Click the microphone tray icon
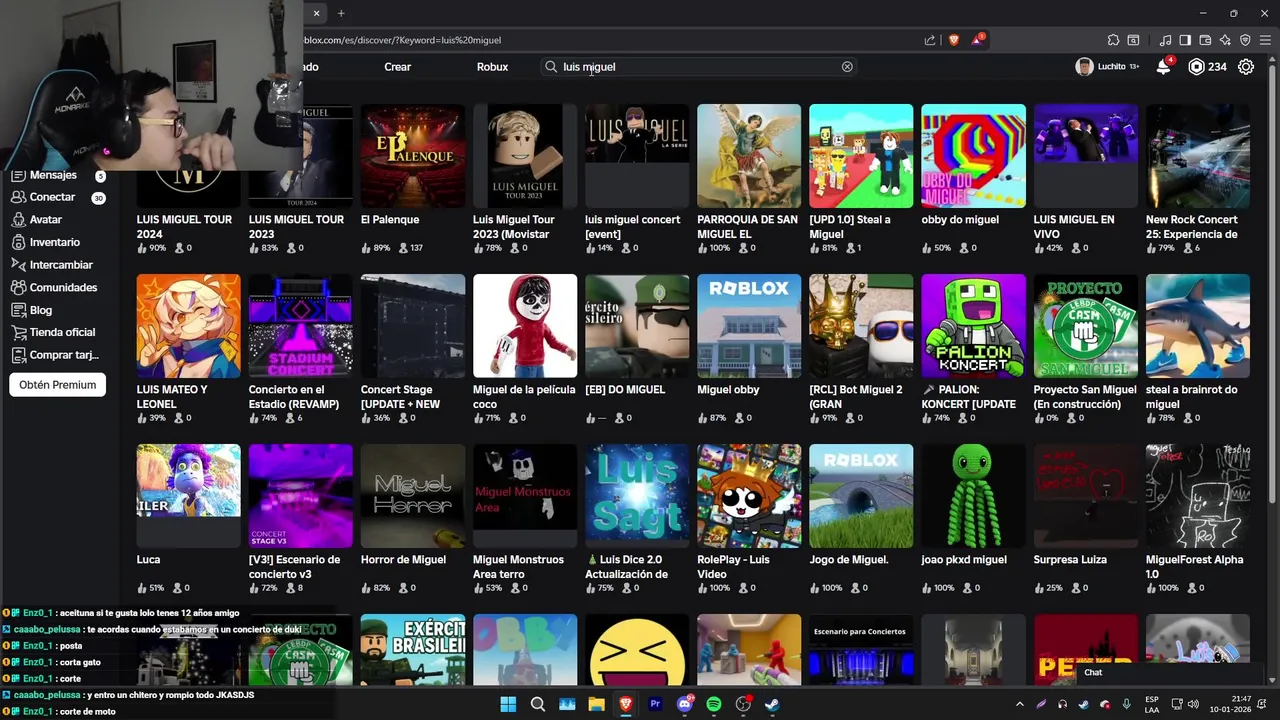 tap(1127, 704)
